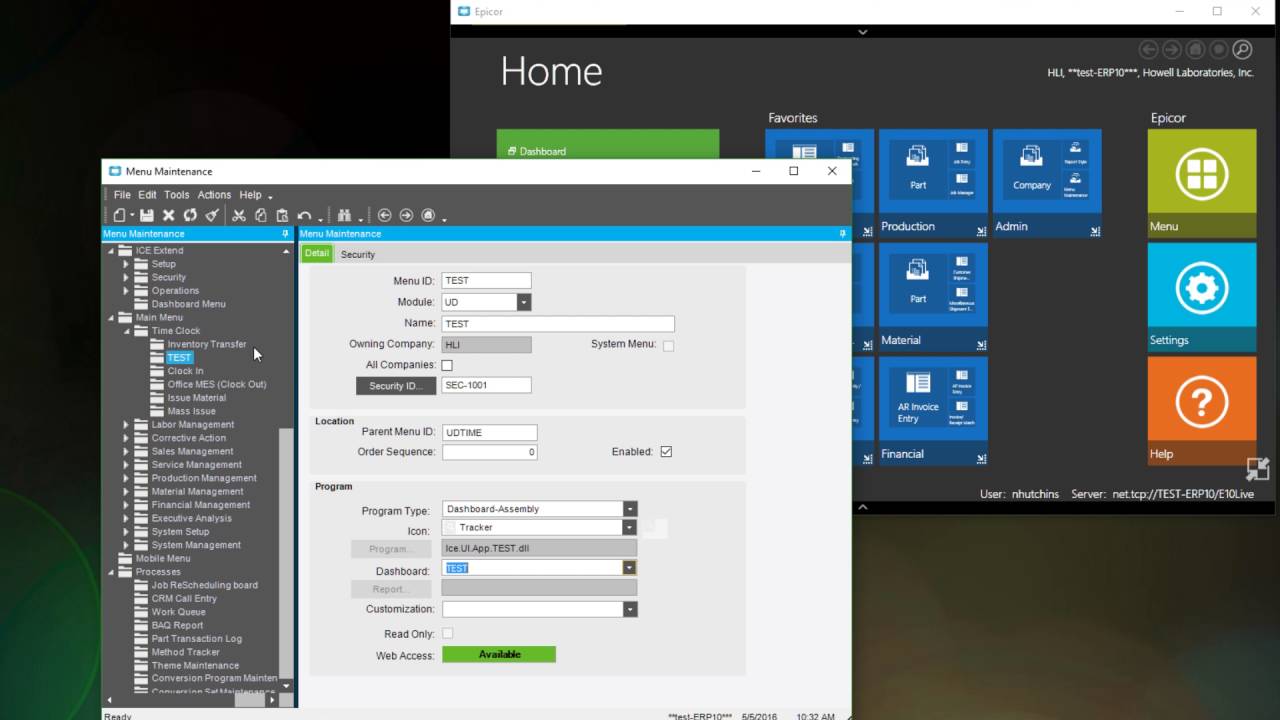Open the Actions menu

(214, 195)
